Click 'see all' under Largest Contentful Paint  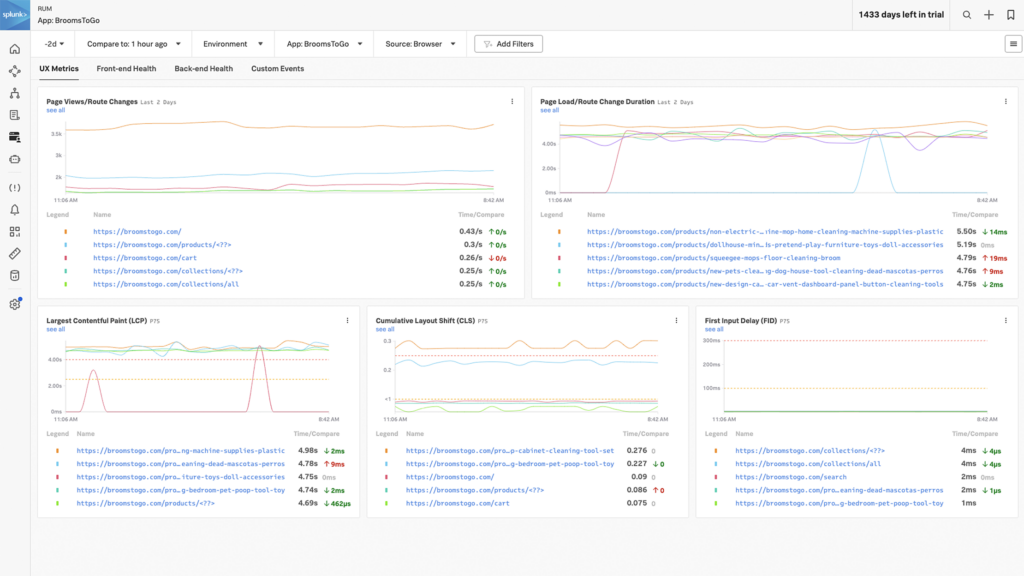coord(55,329)
